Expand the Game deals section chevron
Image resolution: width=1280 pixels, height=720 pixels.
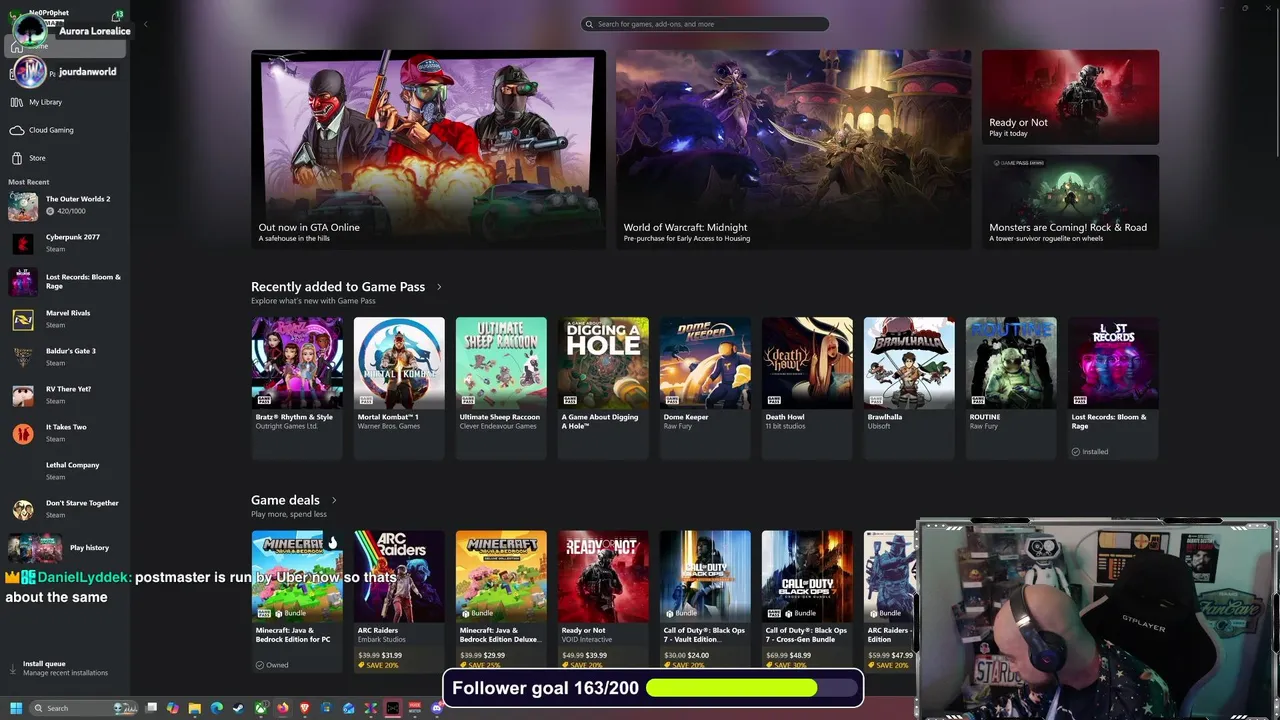334,500
